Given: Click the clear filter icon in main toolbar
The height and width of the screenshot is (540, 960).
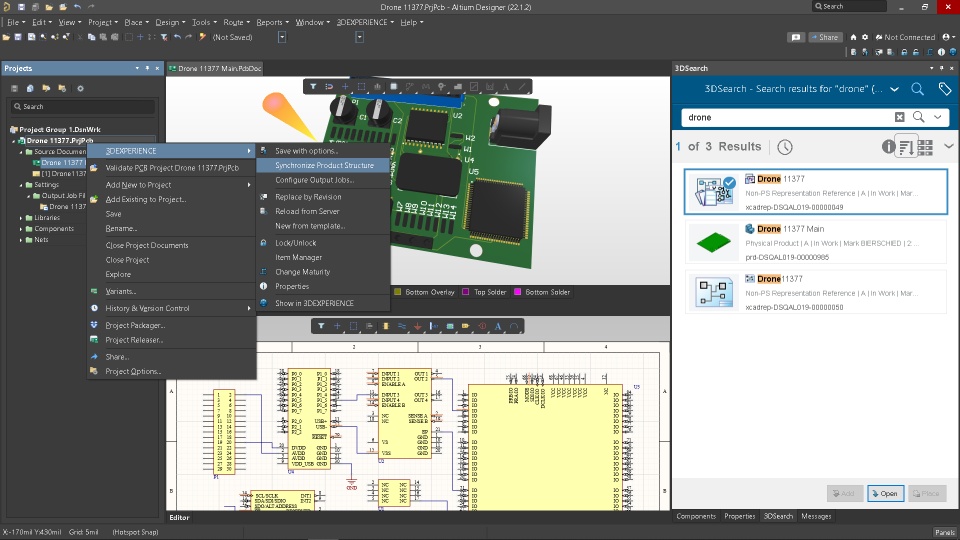Looking at the screenshot, I should tap(164, 37).
